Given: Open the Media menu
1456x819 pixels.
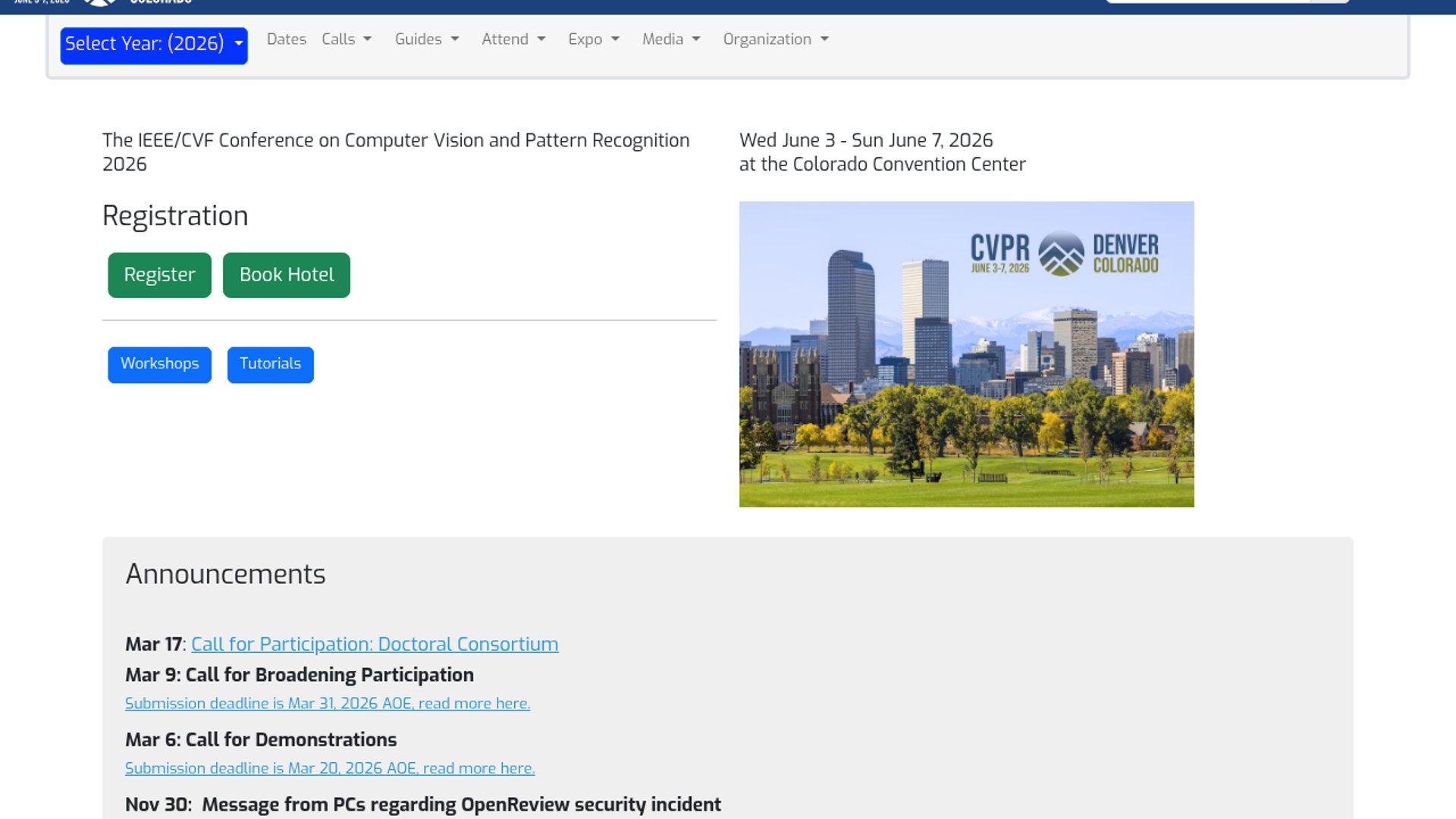Looking at the screenshot, I should [670, 39].
